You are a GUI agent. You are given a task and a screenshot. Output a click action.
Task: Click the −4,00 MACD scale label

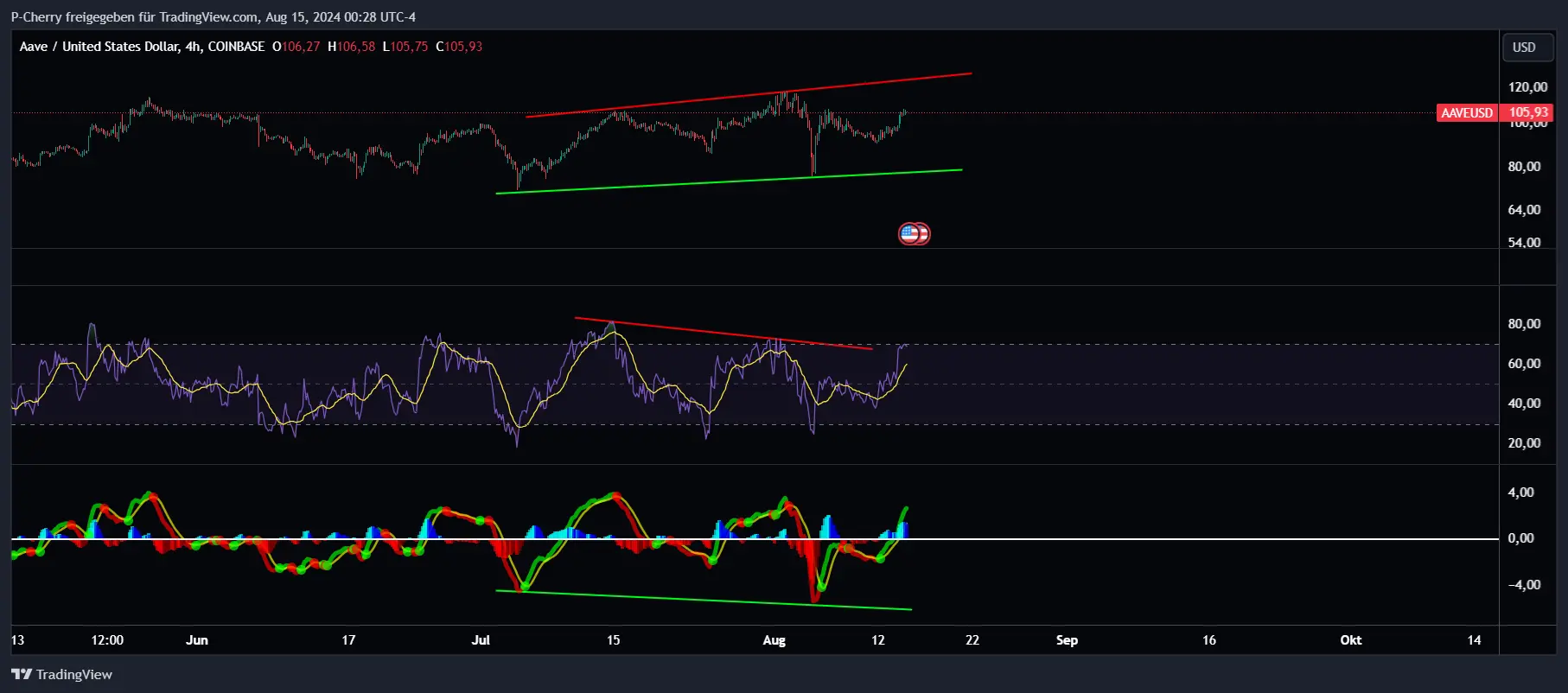click(x=1524, y=585)
